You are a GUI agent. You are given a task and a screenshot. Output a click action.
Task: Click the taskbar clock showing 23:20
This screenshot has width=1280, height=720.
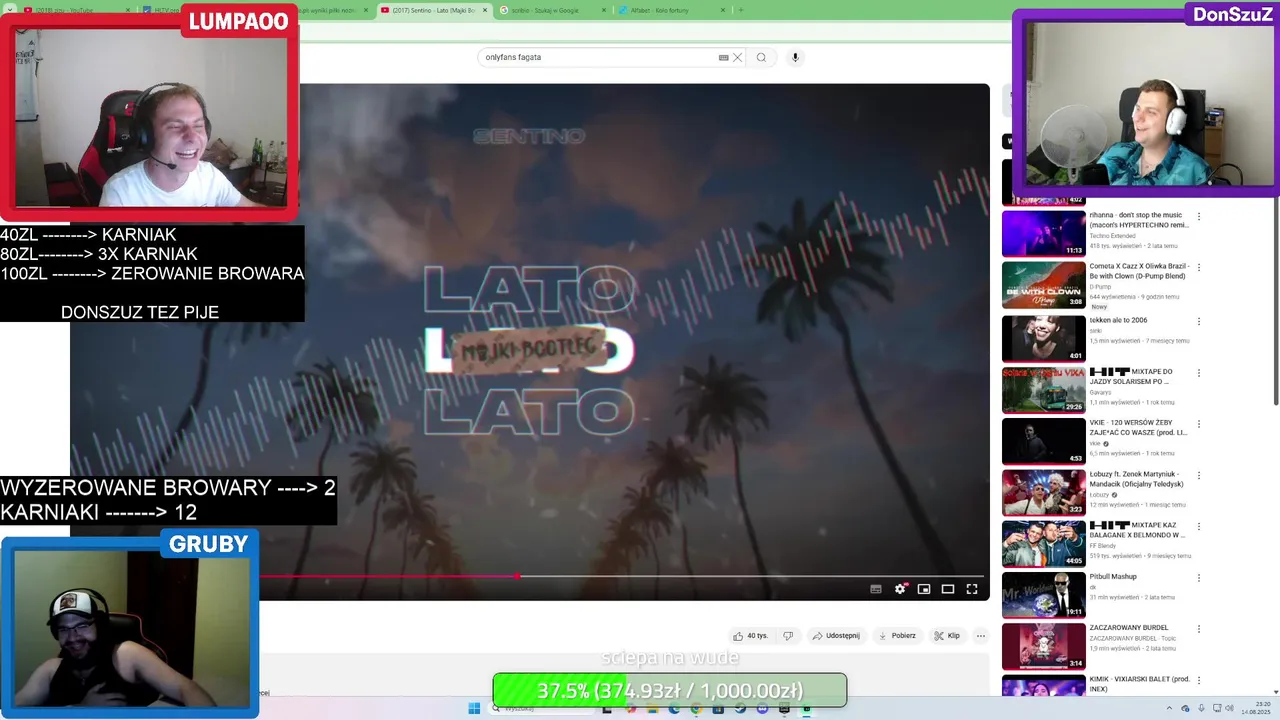[x=1255, y=707]
